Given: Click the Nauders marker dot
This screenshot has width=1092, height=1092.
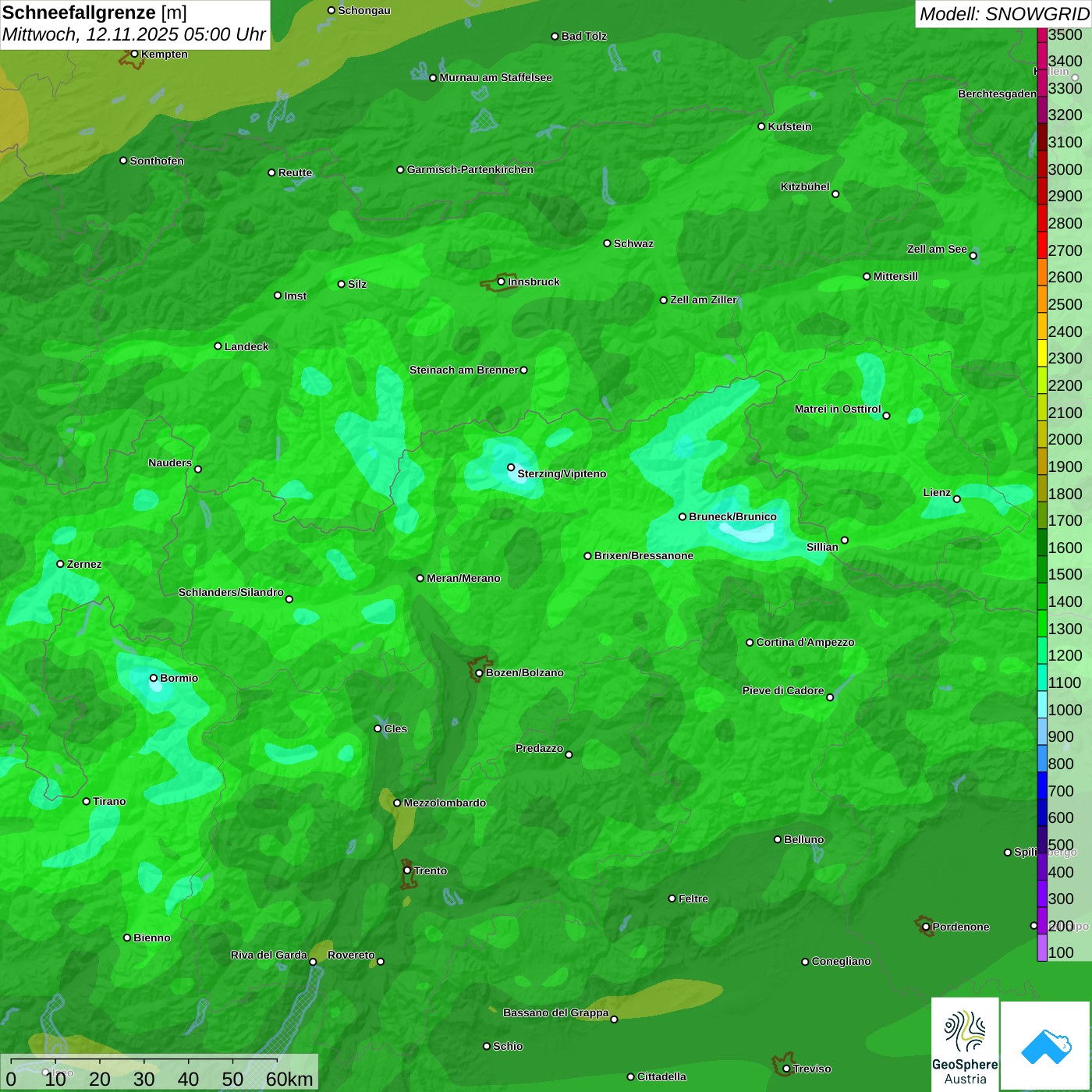Looking at the screenshot, I should point(198,469).
